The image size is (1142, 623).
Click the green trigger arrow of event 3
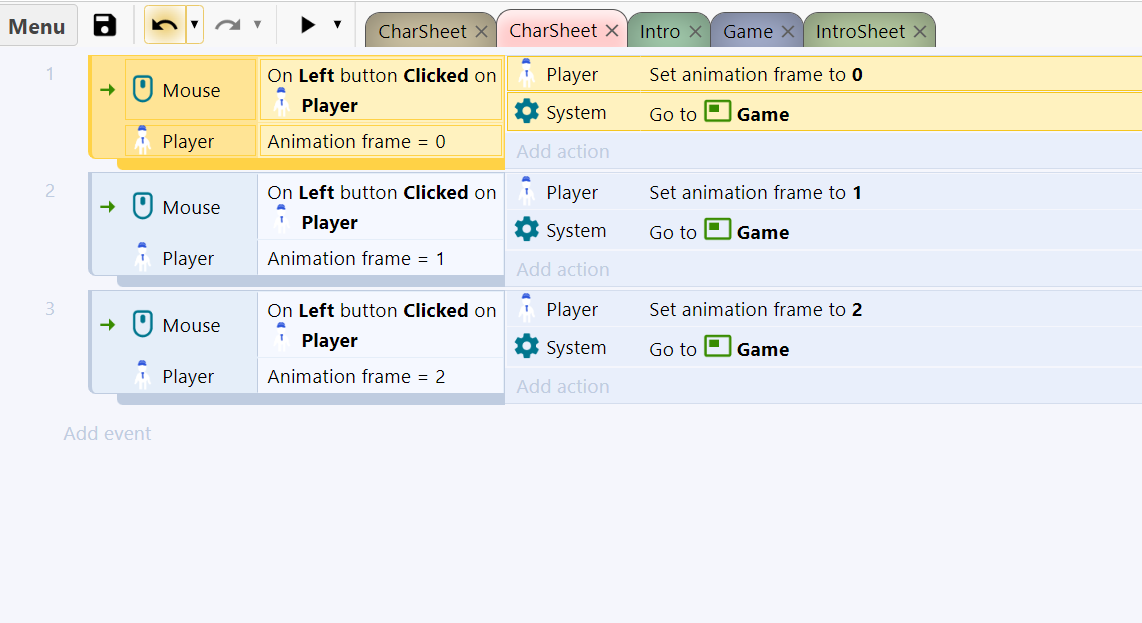(x=108, y=324)
